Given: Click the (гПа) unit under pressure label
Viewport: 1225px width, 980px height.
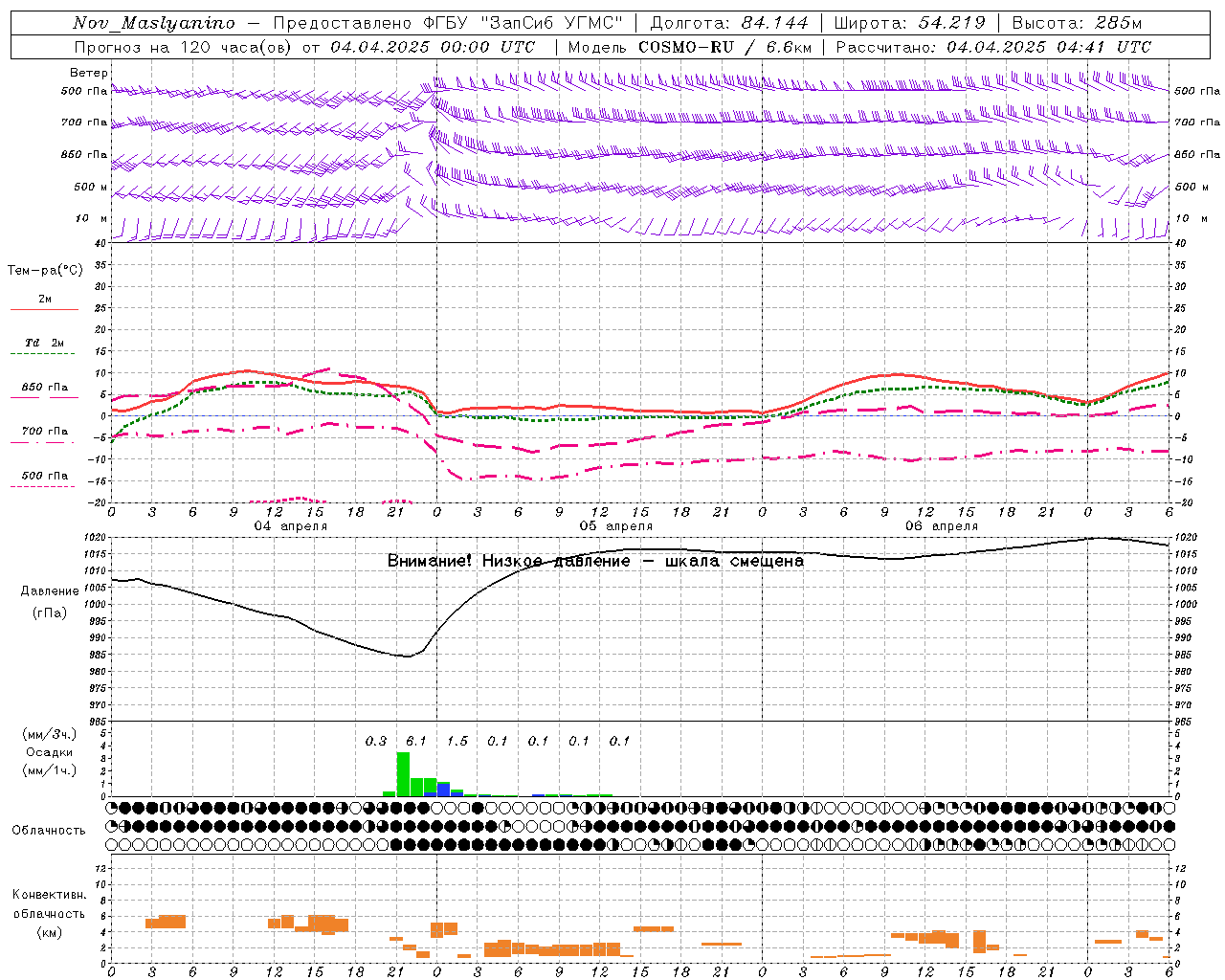Looking at the screenshot, I should pos(49,612).
